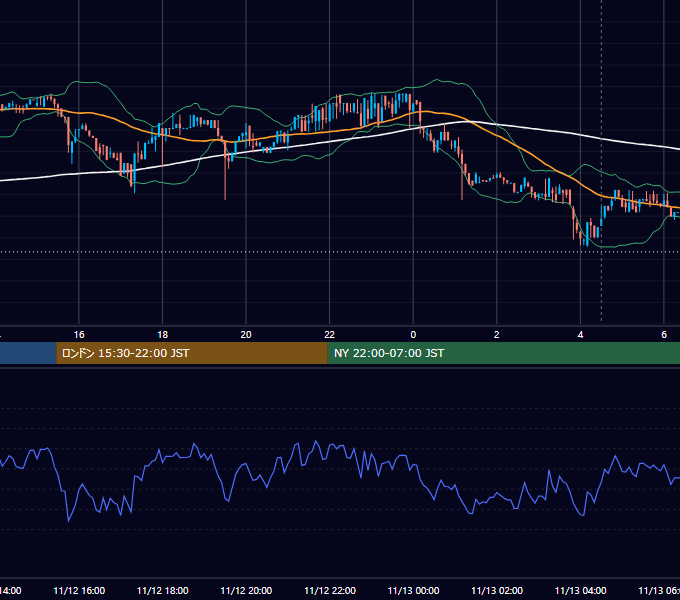The height and width of the screenshot is (600, 680).
Task: Click the 6 hour label on price chart axis
Action: 664,335
